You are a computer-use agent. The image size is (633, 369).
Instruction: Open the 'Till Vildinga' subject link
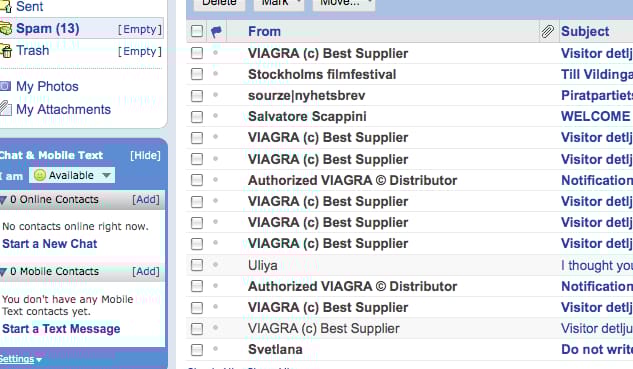[x=597, y=74]
